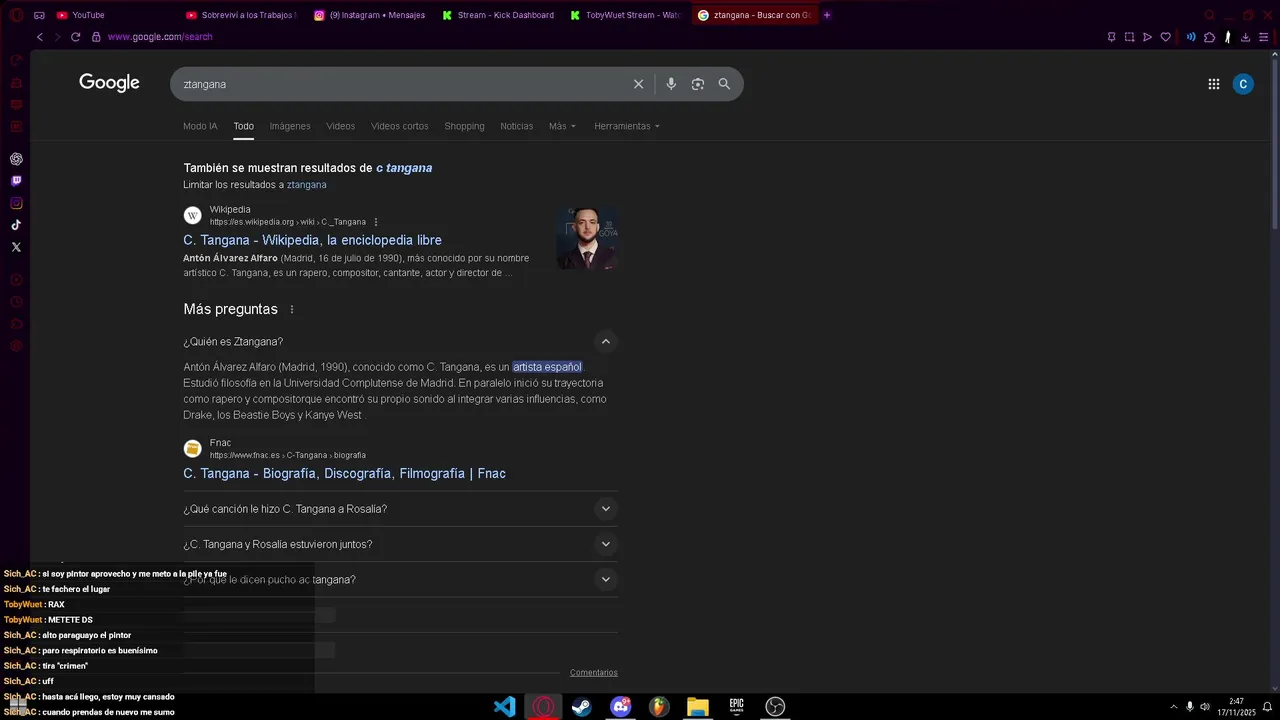
Task: Switch to Videos cortos tab
Action: (x=400, y=126)
